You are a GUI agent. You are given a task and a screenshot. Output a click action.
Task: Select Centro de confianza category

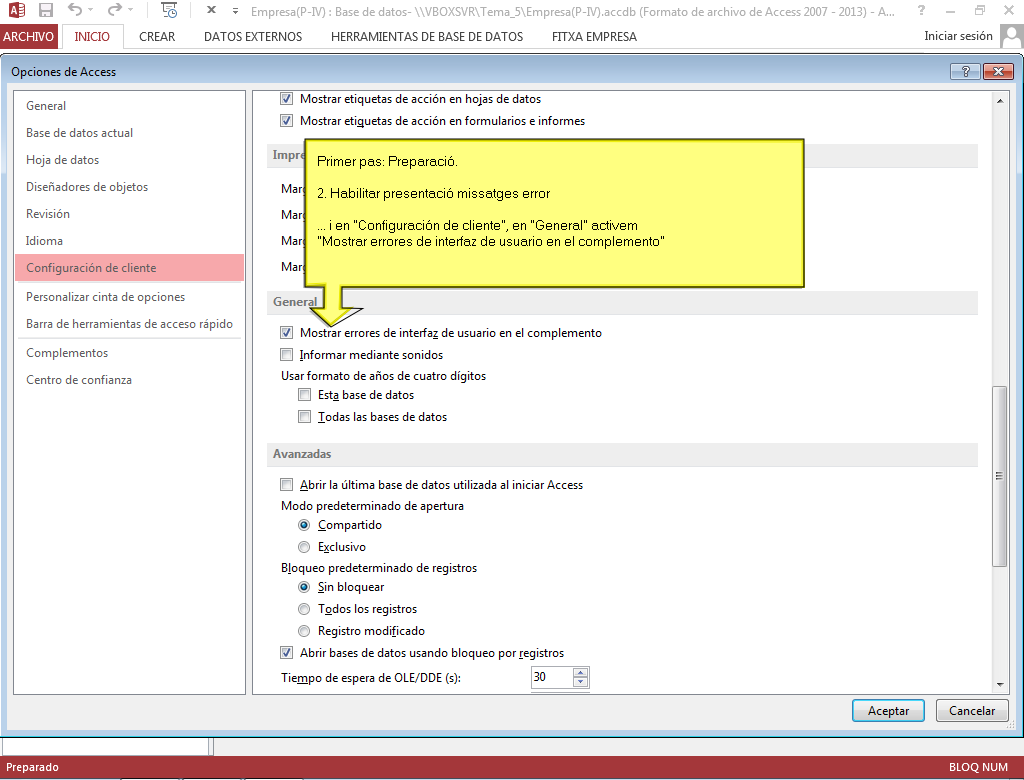point(129,380)
